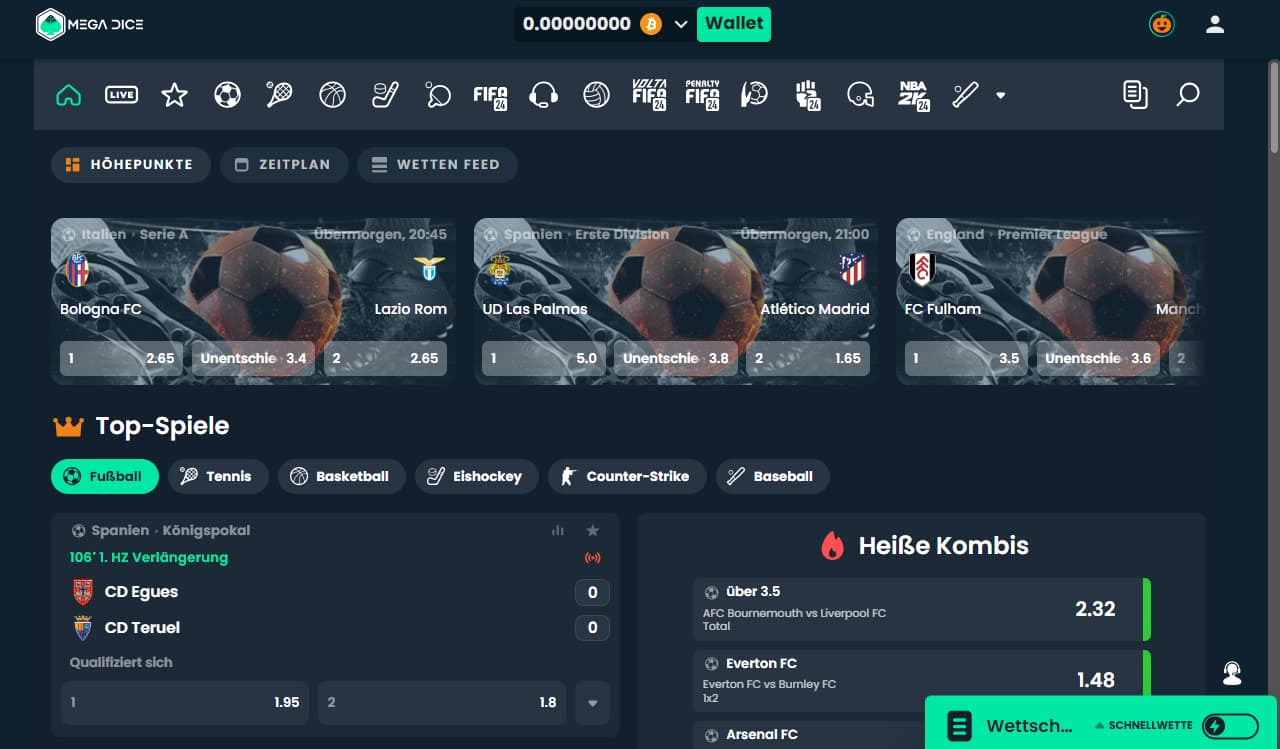Expand more sports dropdown arrow
This screenshot has width=1280, height=749.
pyautogui.click(x=1000, y=96)
